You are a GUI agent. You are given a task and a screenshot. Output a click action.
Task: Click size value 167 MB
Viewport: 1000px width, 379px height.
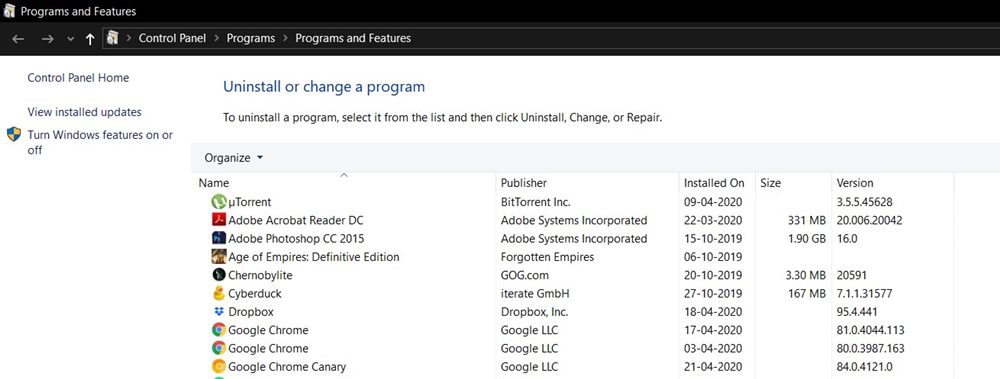click(807, 294)
